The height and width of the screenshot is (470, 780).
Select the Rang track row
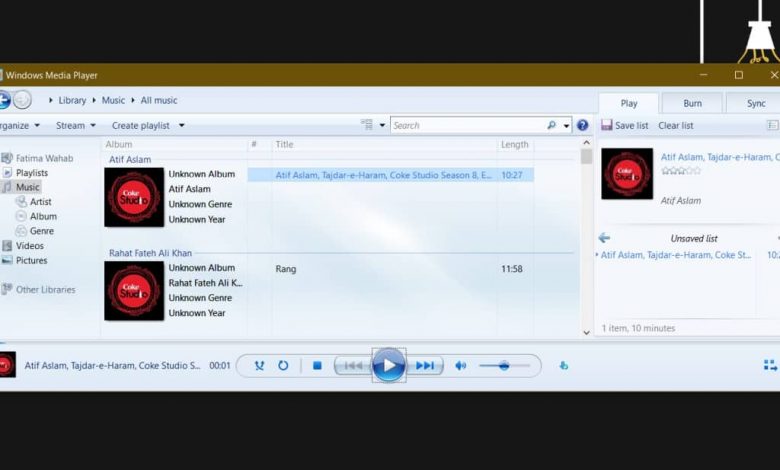(391, 269)
